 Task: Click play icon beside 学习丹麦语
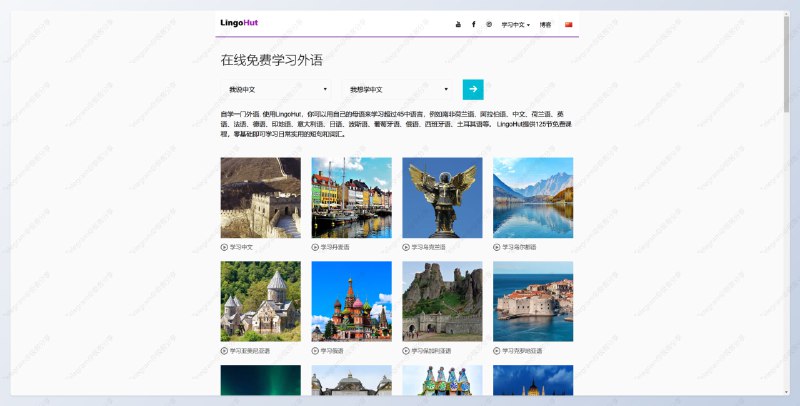pos(316,246)
